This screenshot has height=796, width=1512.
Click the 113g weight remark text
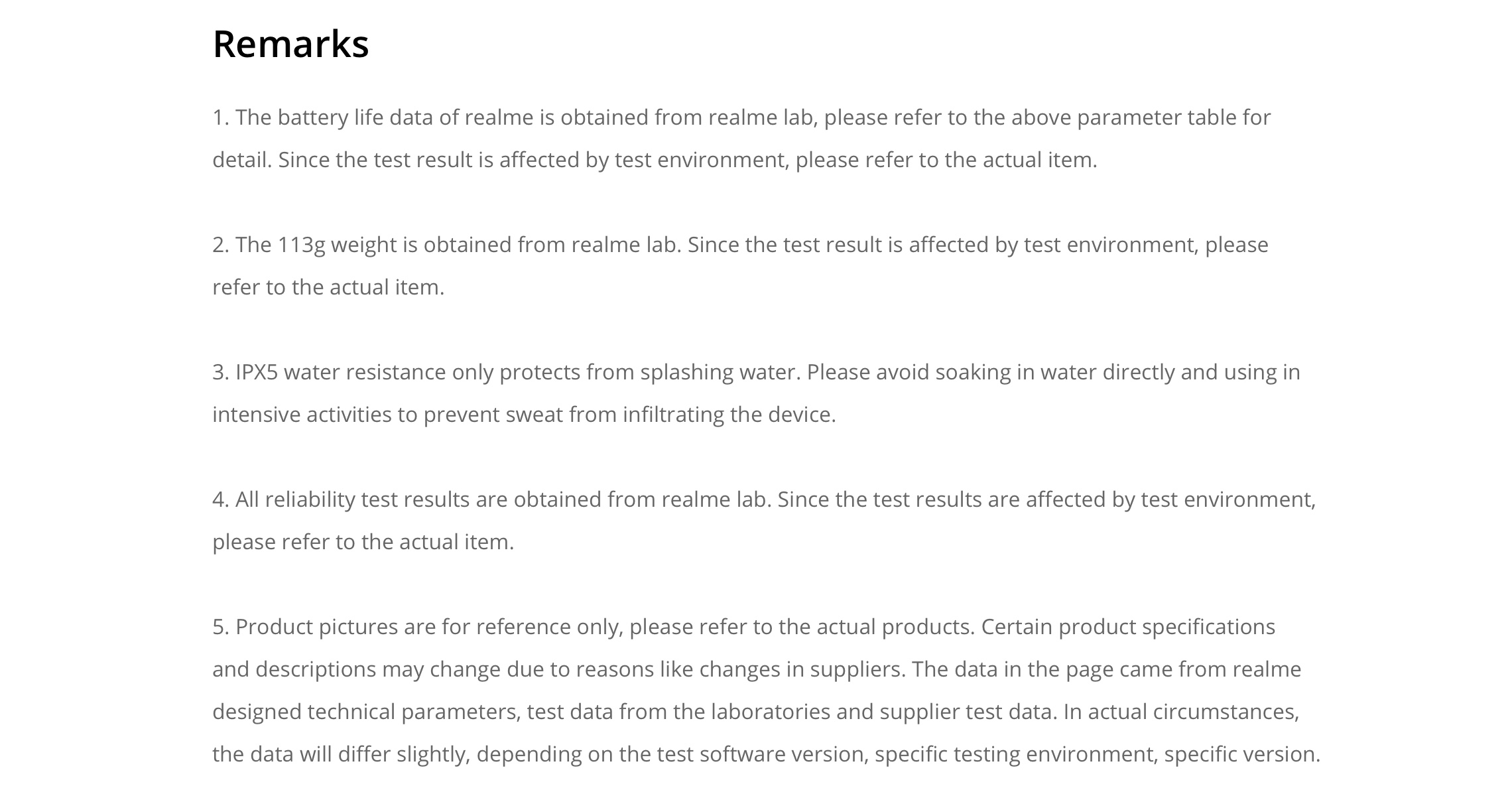[740, 266]
